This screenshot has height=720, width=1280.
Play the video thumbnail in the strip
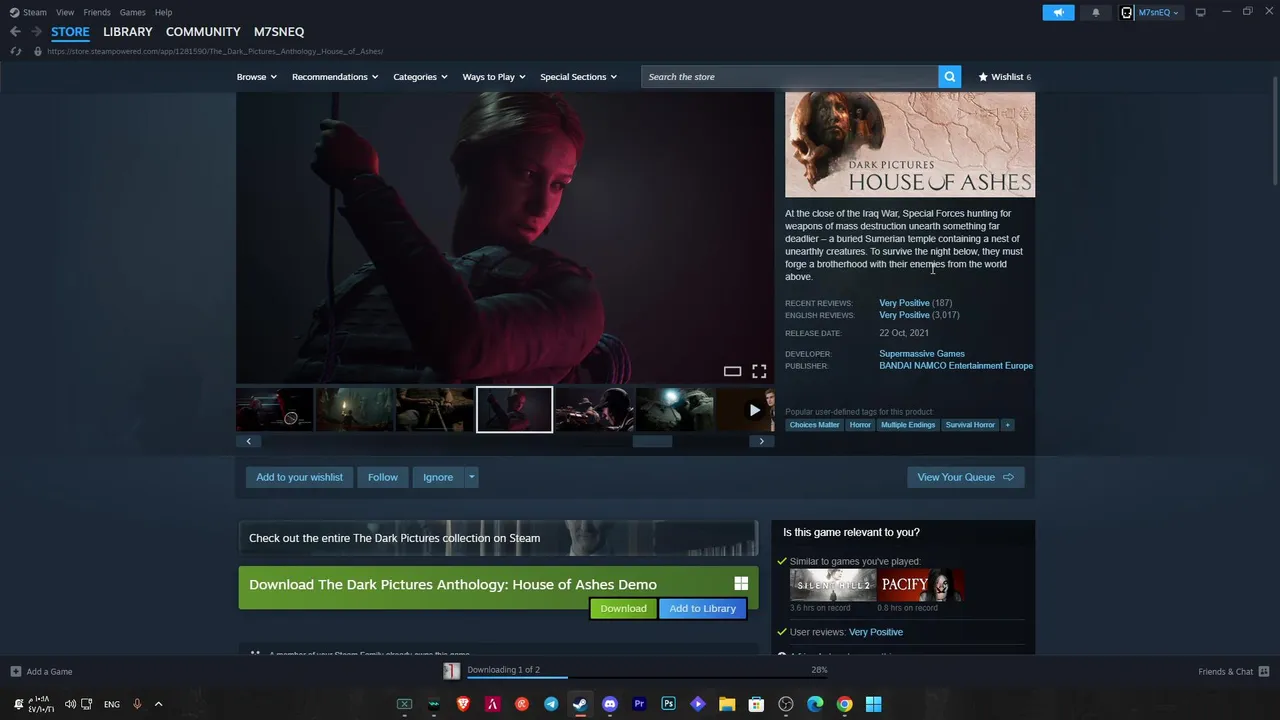coord(754,410)
